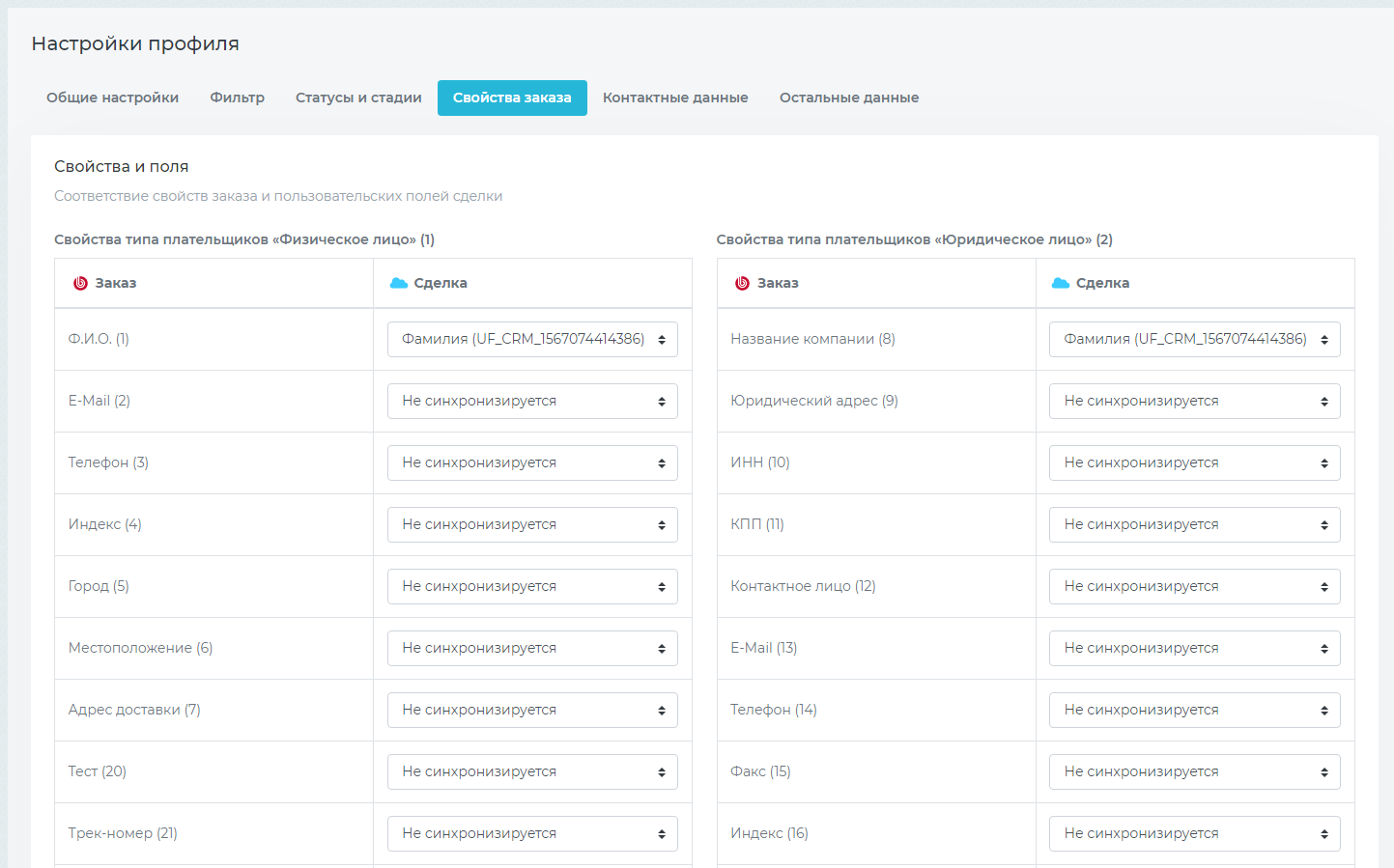1394x868 pixels.
Task: Select the «Контактные данные» tab
Action: [x=675, y=98]
